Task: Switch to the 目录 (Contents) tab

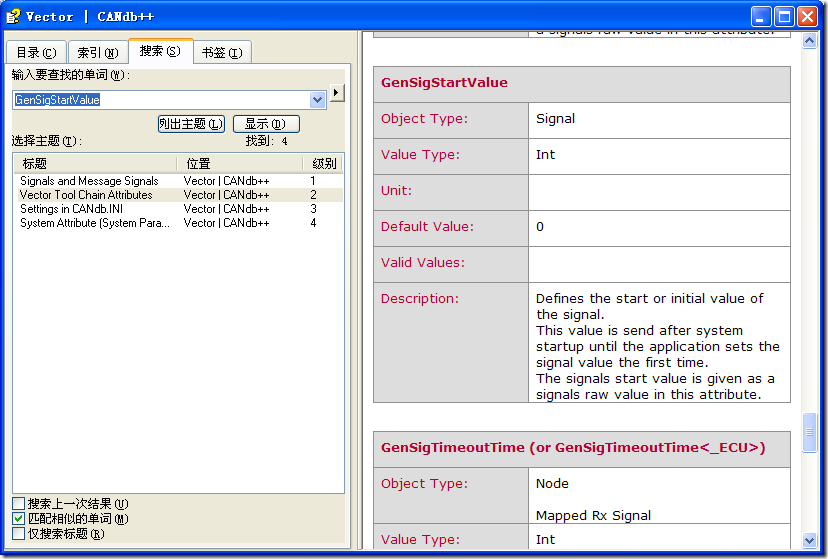Action: coord(36,52)
